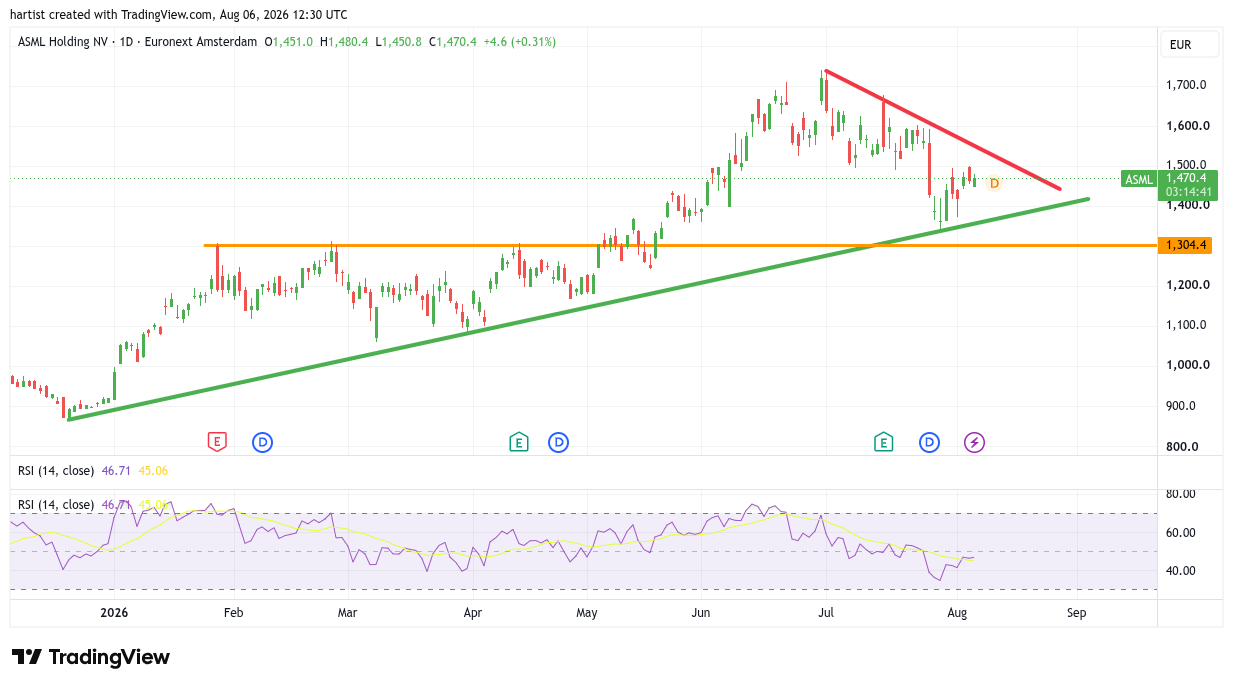
Task: Click the high value H1,480.4
Action: coord(344,42)
